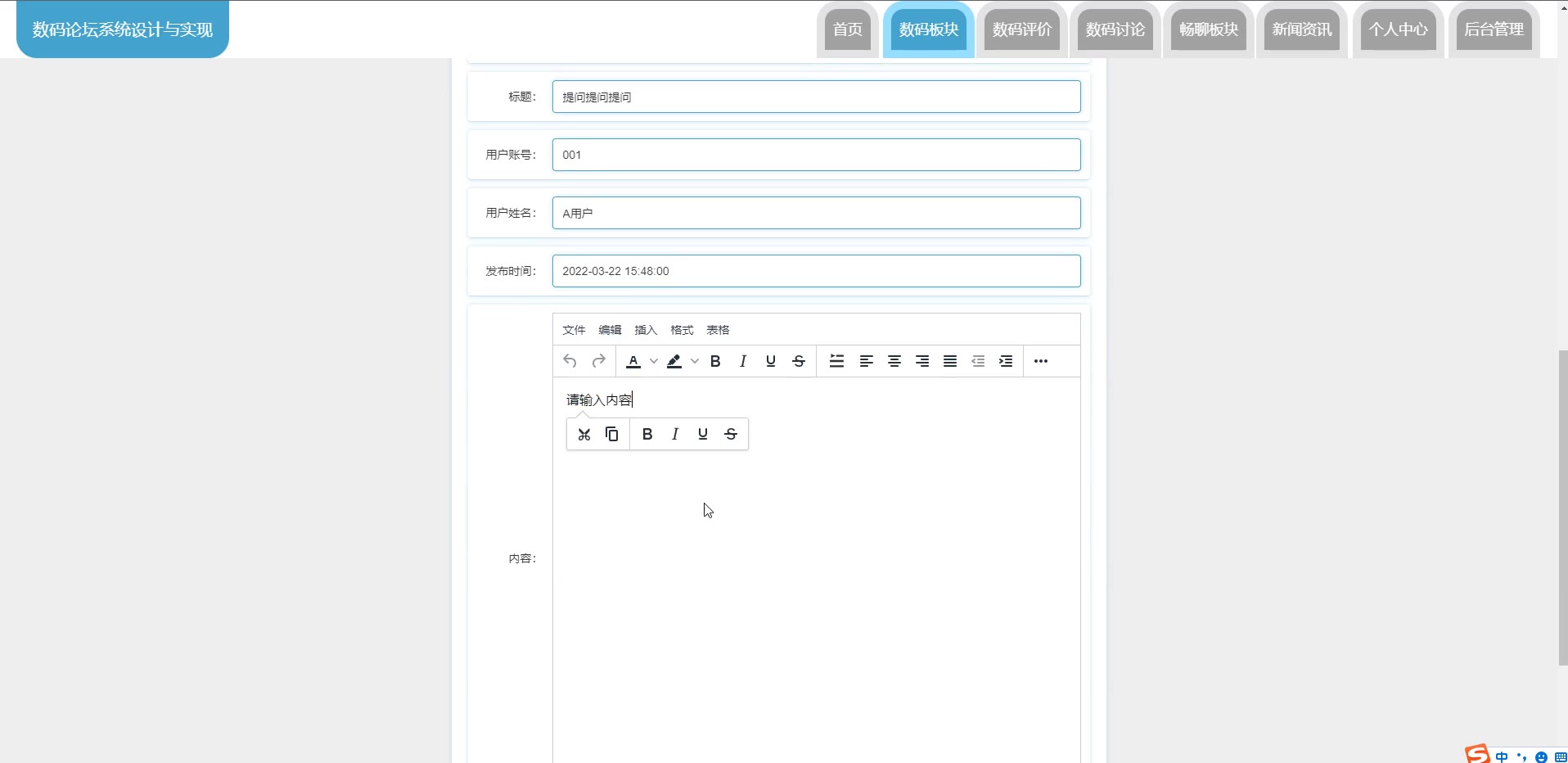Open the 后台管理 tab
This screenshot has height=763, width=1568.
click(1494, 29)
